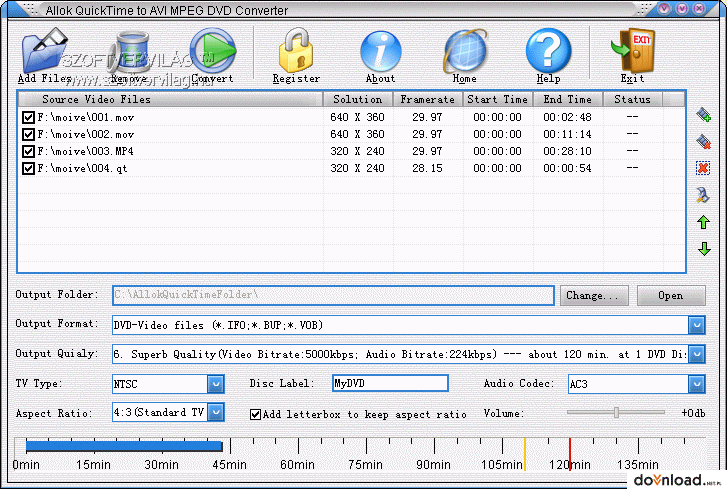This screenshot has width=727, height=489.
Task: Click the Volume slider handle
Action: pos(616,412)
